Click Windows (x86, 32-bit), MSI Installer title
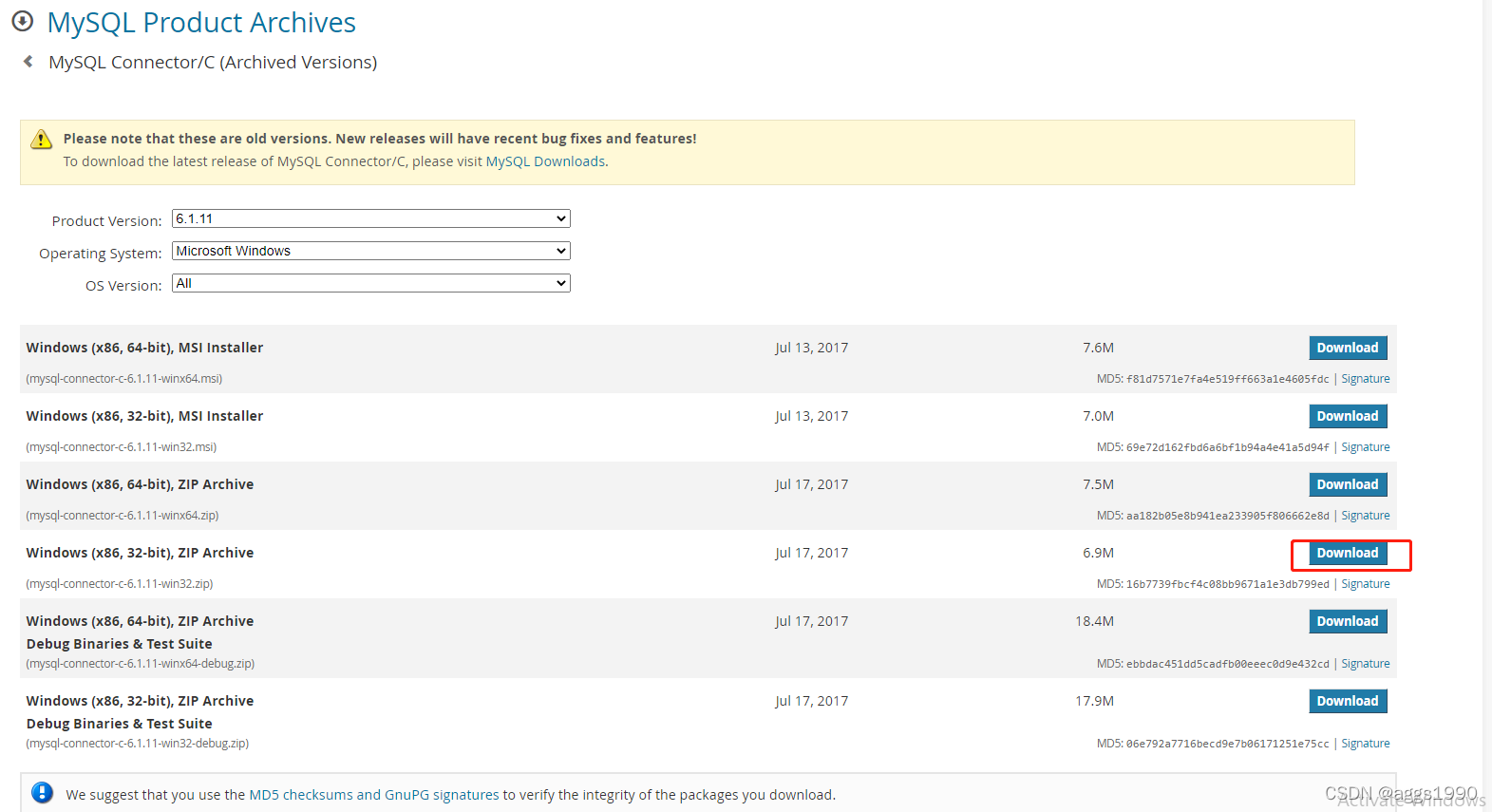 [144, 416]
